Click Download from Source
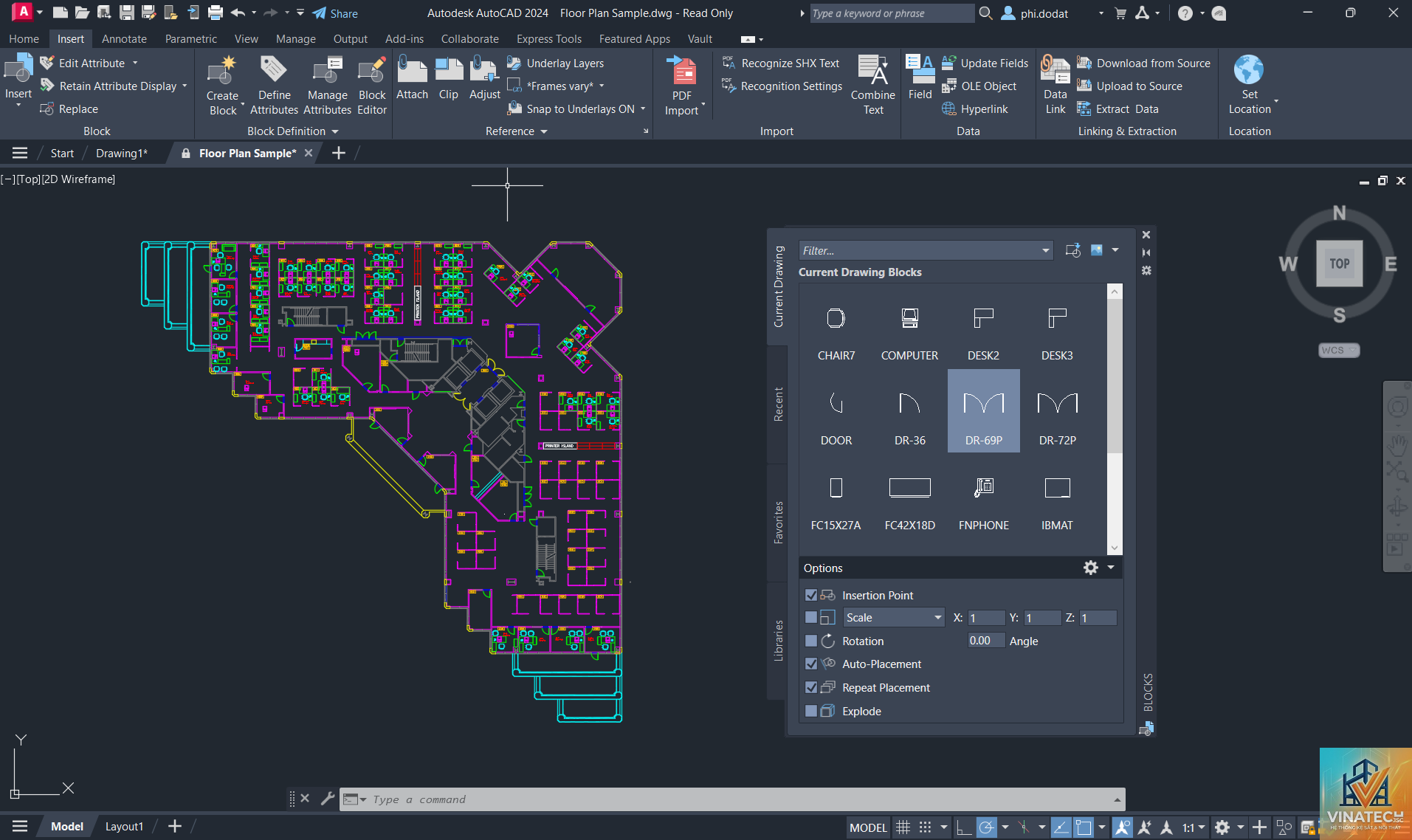 [x=1143, y=63]
